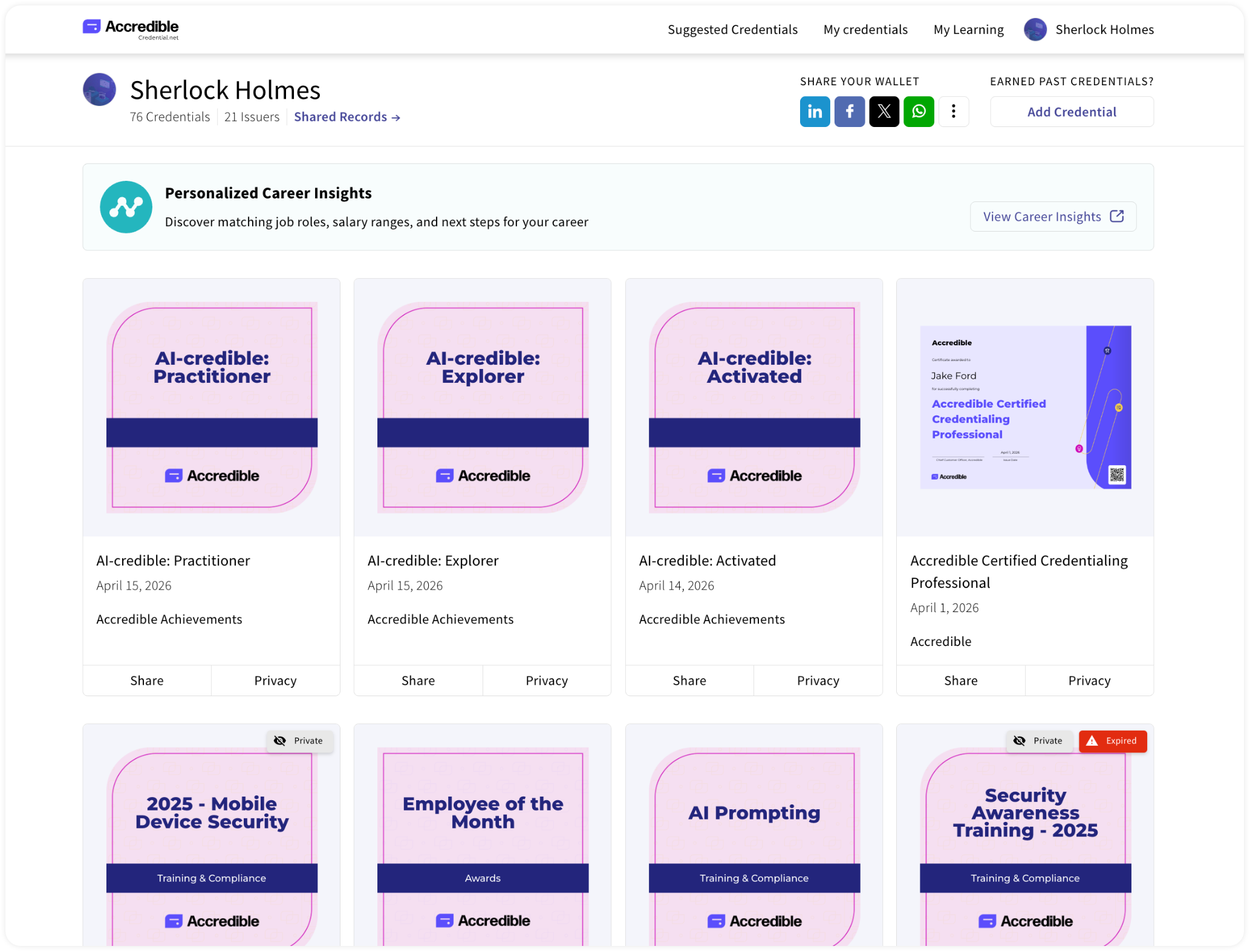Click Accredible Achievements issuer under Practitioner

pyautogui.click(x=169, y=619)
